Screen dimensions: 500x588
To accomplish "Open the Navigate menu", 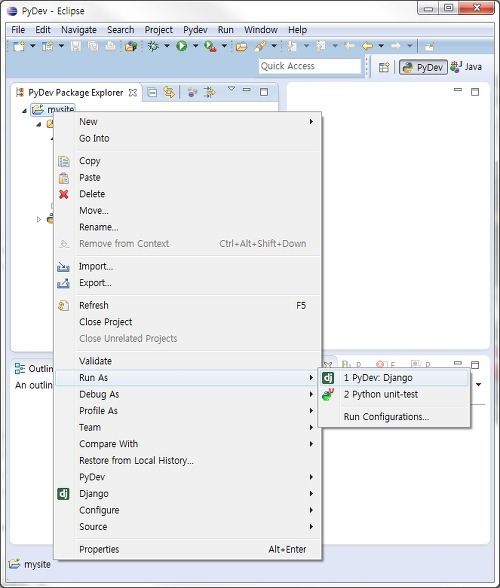I will click(79, 30).
